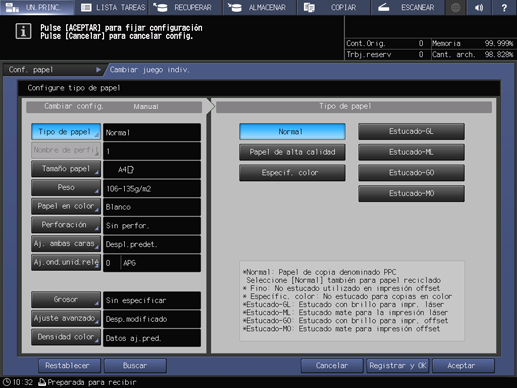Viewport: 517px width, 388px height.
Task: Click the paper orientation icon next to A4
Action: click(x=130, y=170)
